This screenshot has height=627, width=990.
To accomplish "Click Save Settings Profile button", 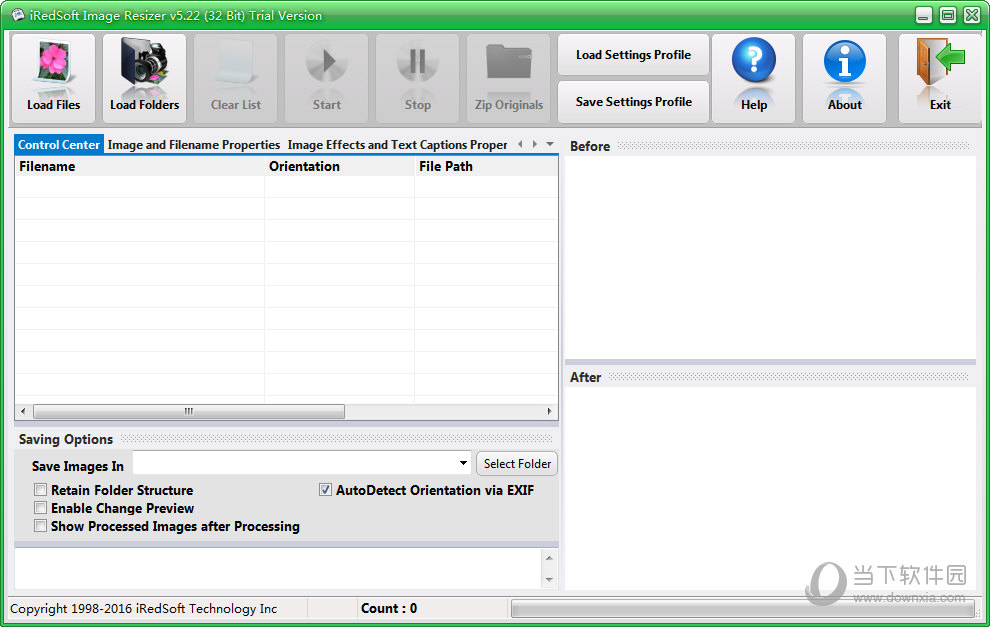I will point(633,102).
